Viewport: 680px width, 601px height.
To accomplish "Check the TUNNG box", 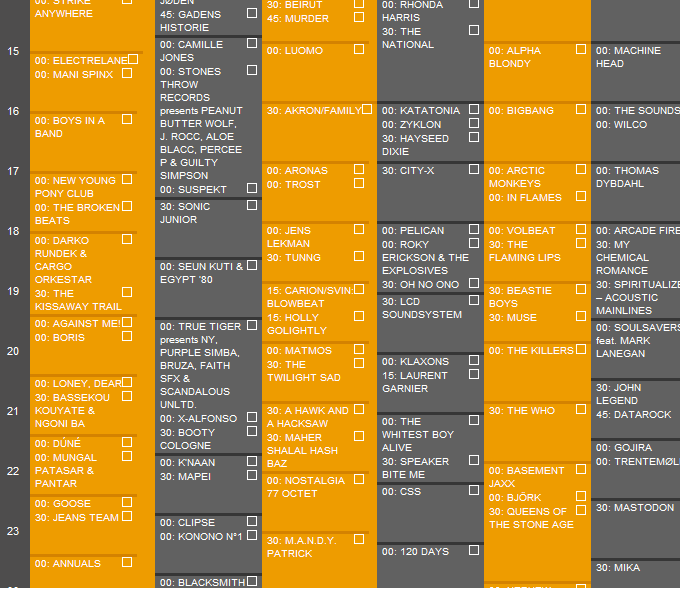I will point(359,256).
